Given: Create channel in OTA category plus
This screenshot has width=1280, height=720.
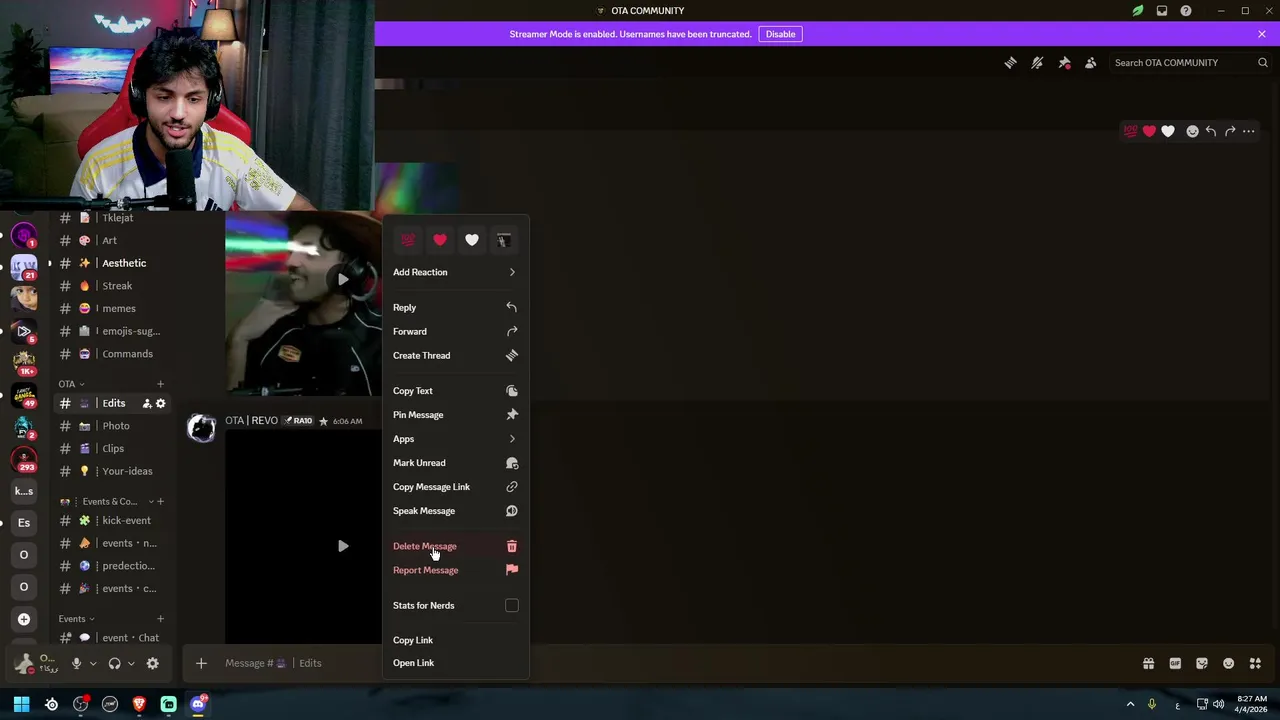Looking at the screenshot, I should tap(160, 384).
